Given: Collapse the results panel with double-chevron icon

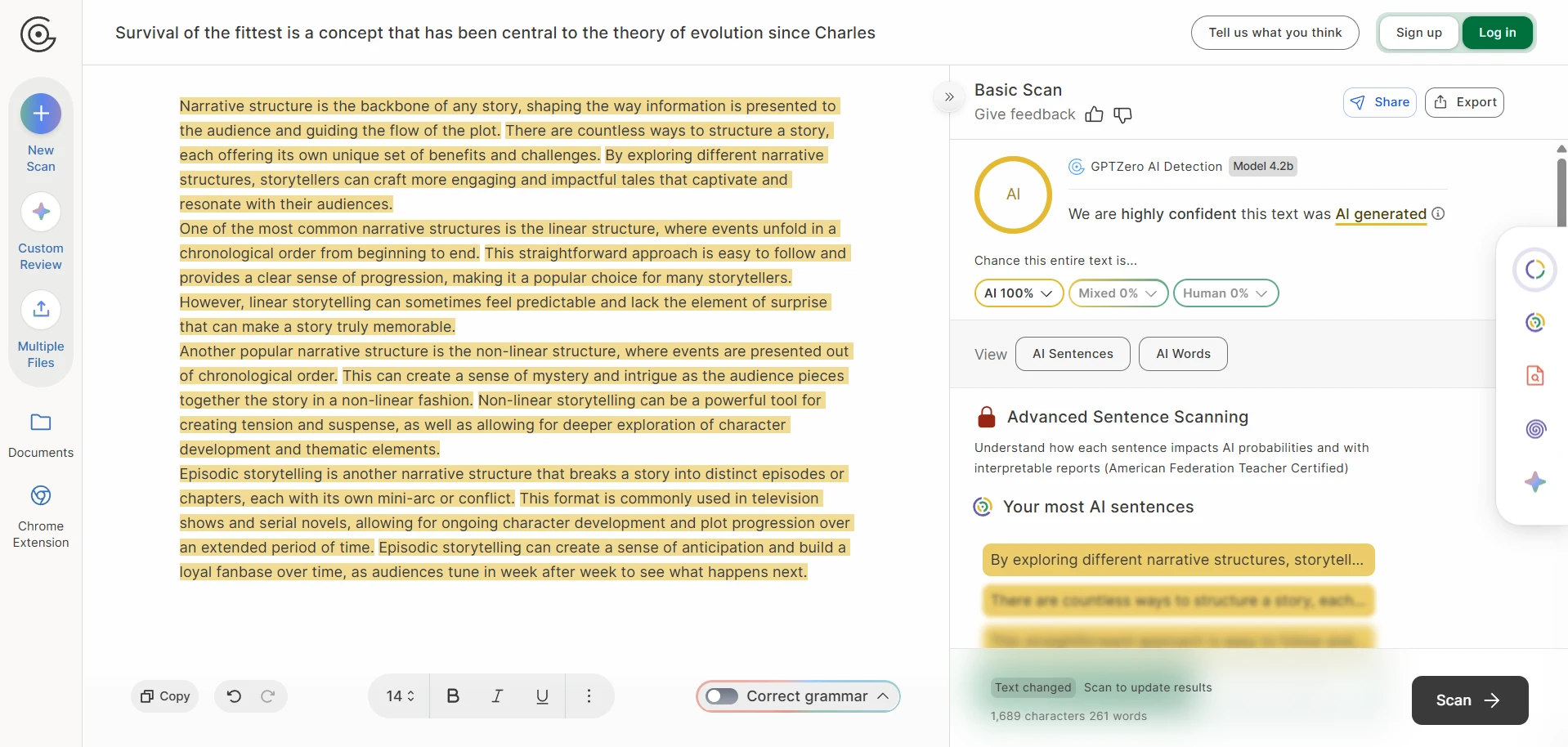Looking at the screenshot, I should coord(949,97).
